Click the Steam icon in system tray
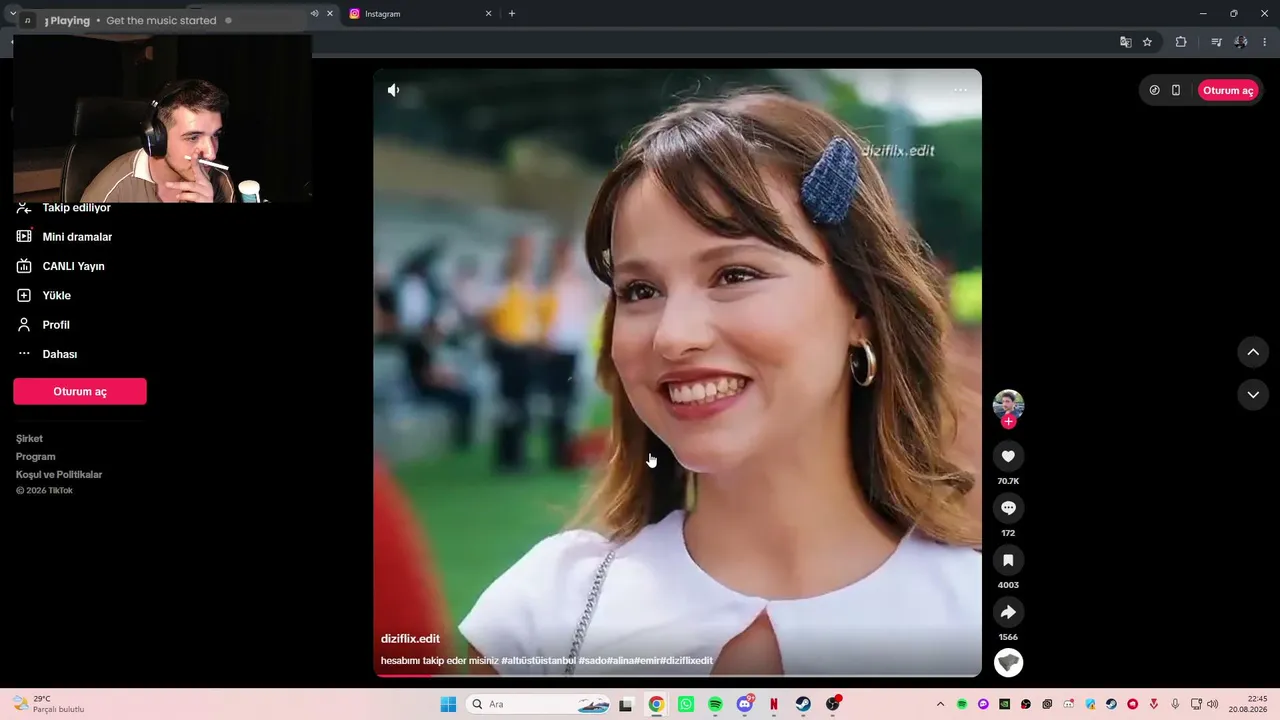Screen dimensions: 1280x720 coord(1111,704)
